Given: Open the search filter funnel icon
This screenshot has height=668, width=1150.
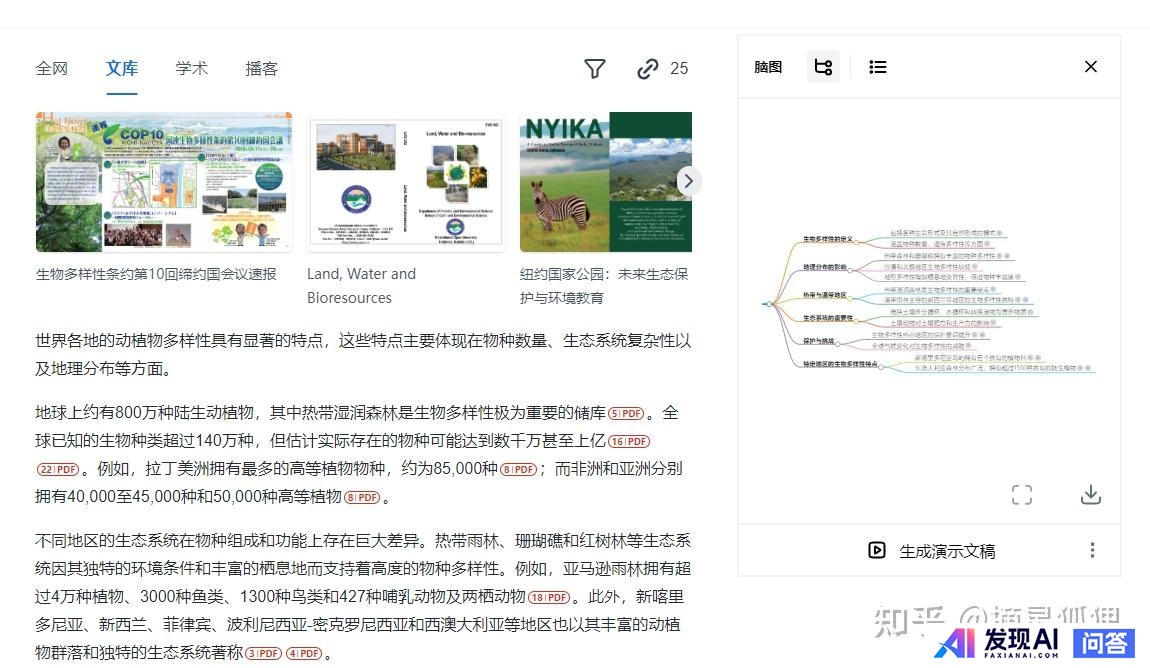Looking at the screenshot, I should [x=595, y=68].
